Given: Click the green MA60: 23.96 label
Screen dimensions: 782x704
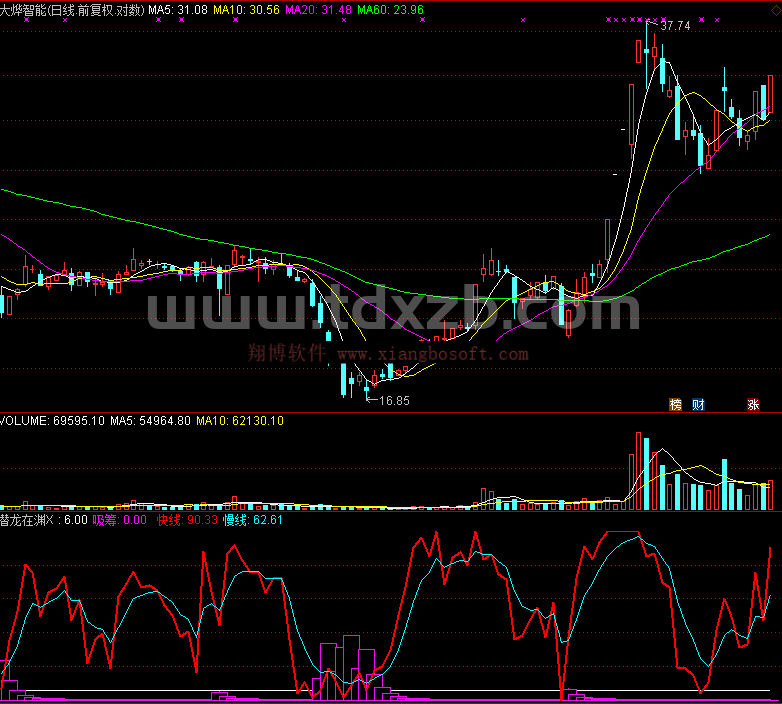Looking at the screenshot, I should point(391,10).
